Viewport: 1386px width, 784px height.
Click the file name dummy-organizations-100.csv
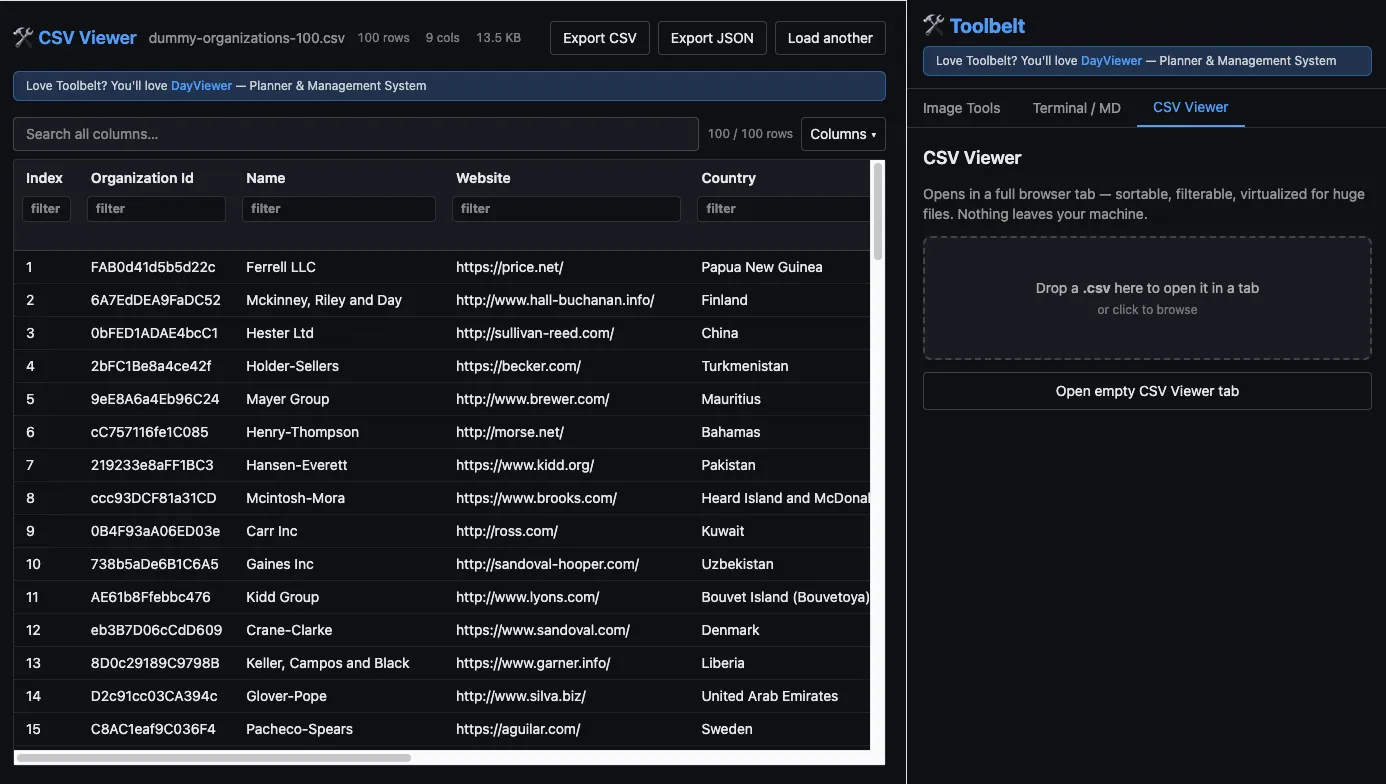(x=247, y=38)
